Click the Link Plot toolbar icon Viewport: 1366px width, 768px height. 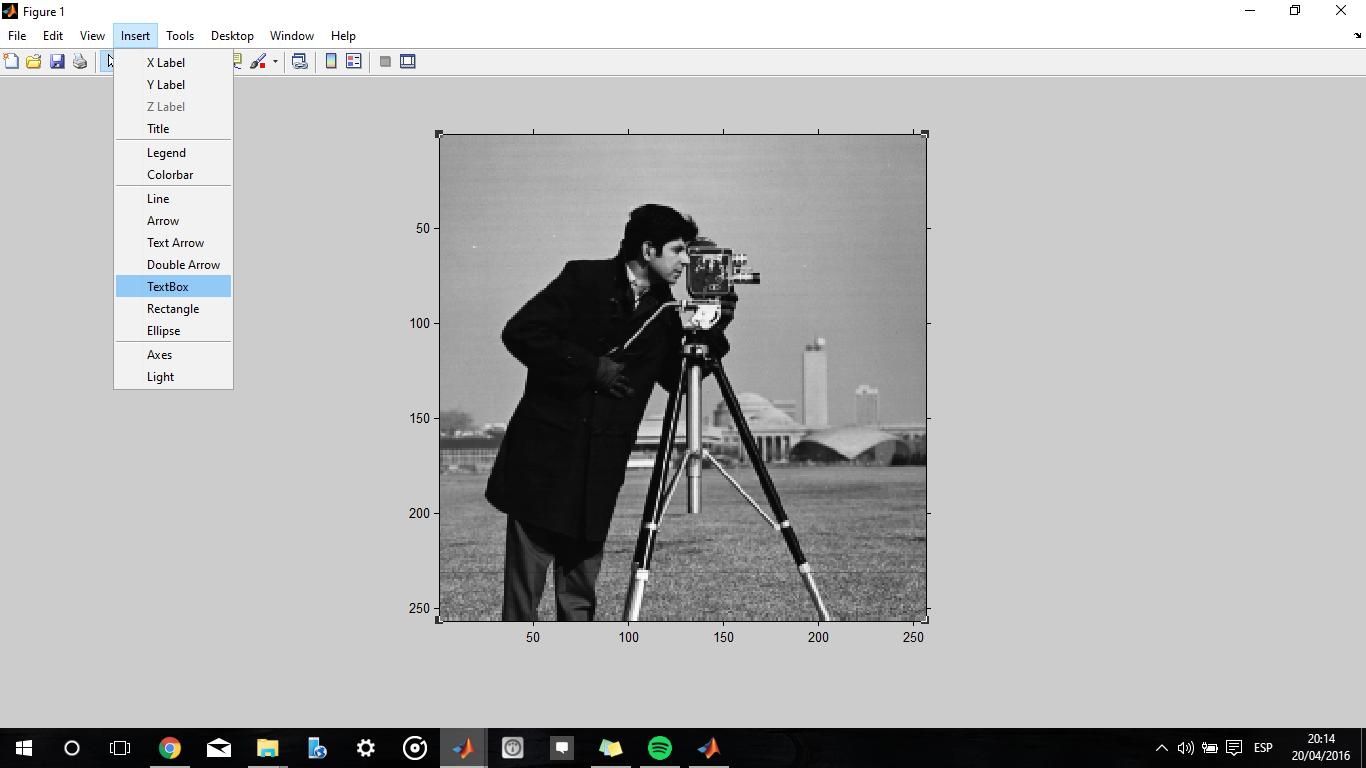(299, 62)
